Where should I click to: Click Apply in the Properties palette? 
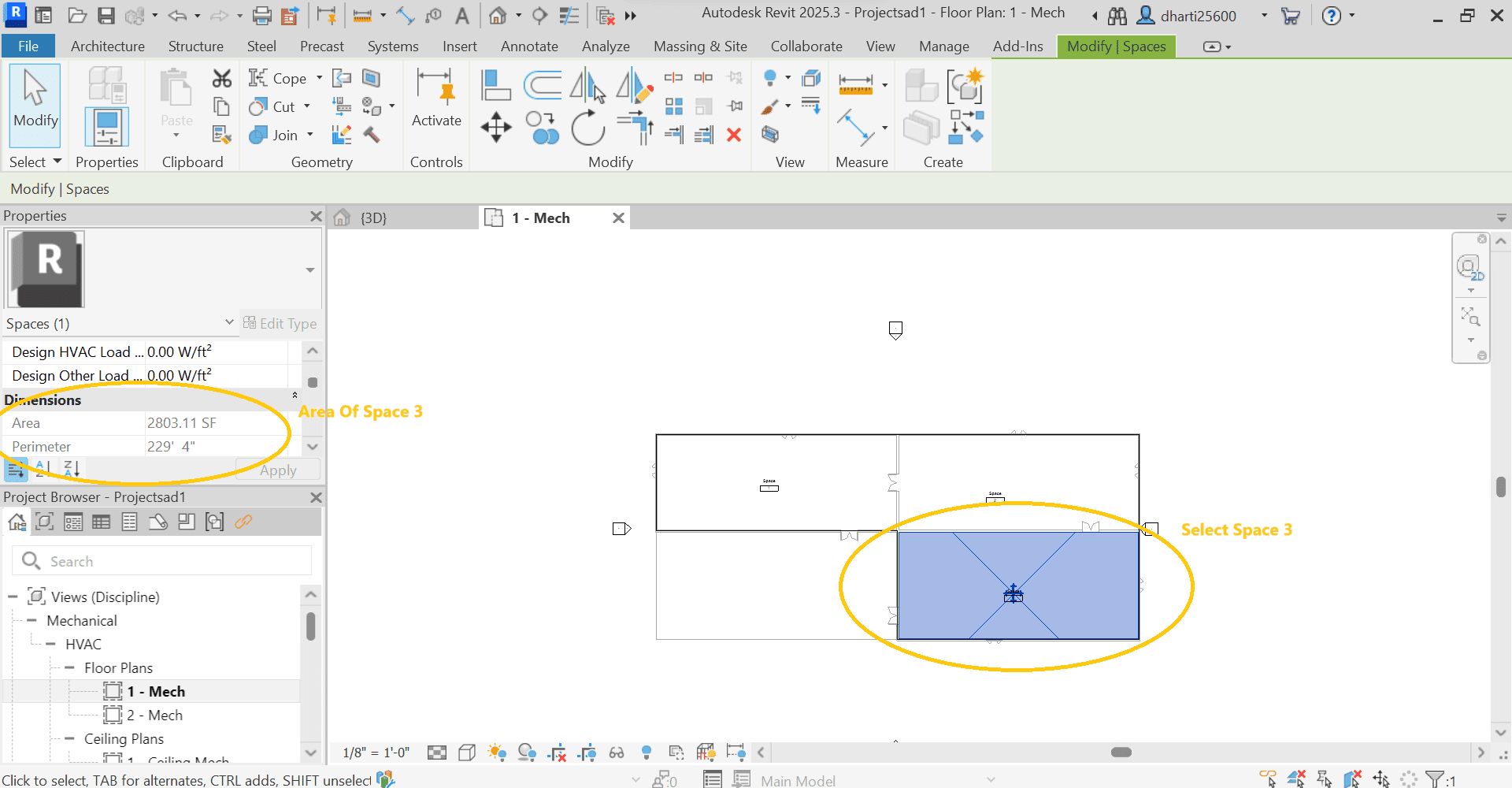click(x=277, y=470)
